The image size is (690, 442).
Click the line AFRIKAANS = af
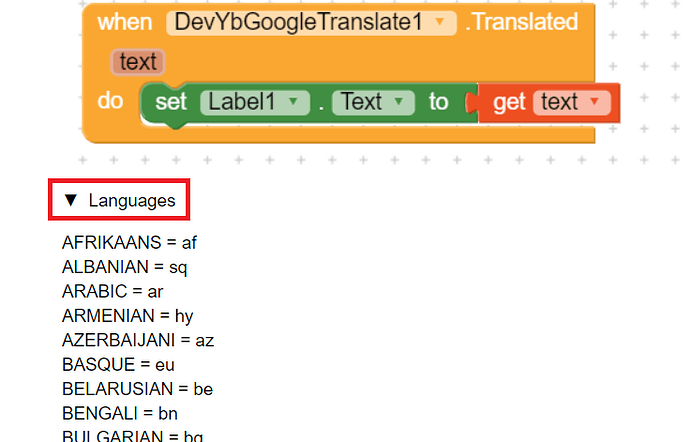129,243
